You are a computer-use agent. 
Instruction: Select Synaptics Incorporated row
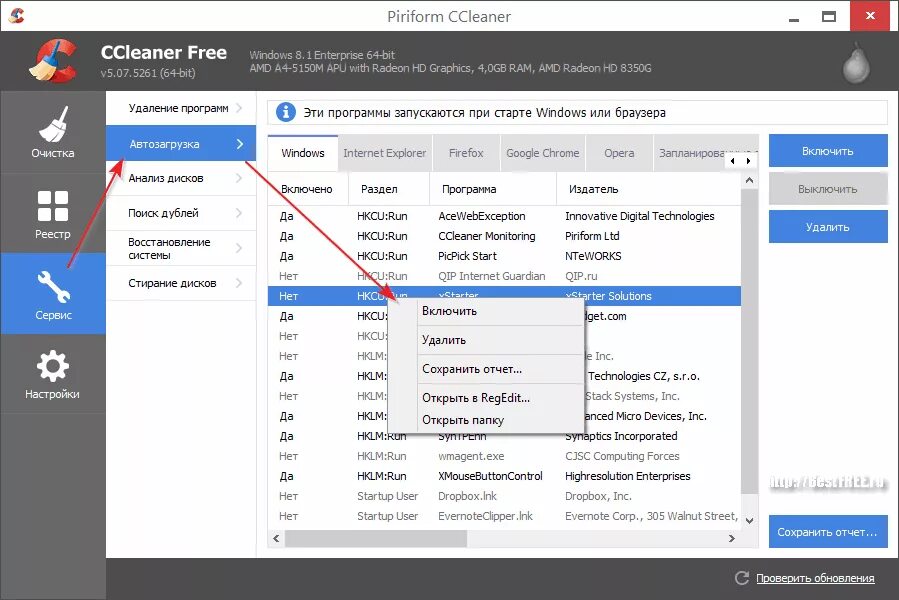click(505, 436)
